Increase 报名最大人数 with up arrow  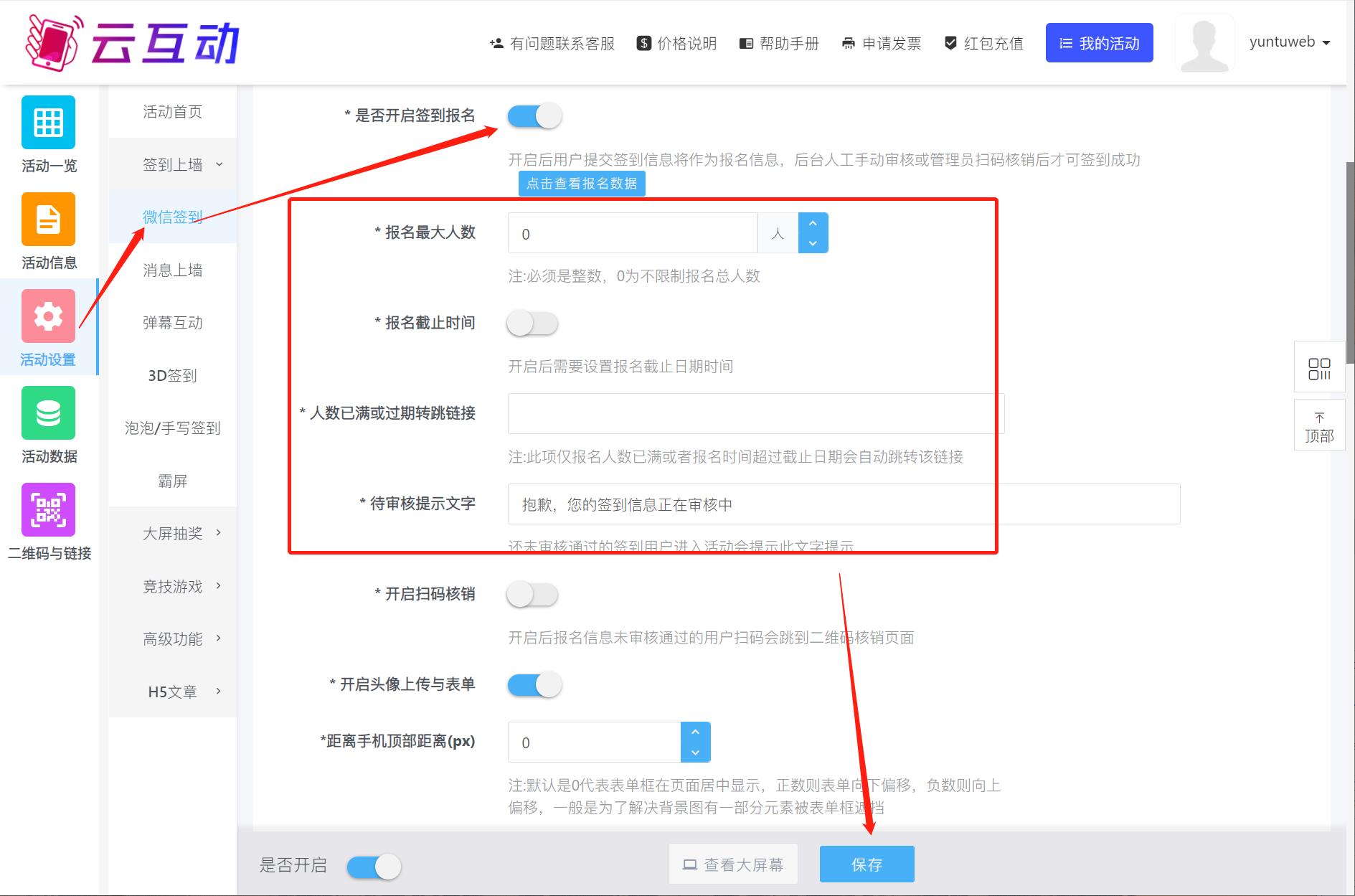pos(813,223)
